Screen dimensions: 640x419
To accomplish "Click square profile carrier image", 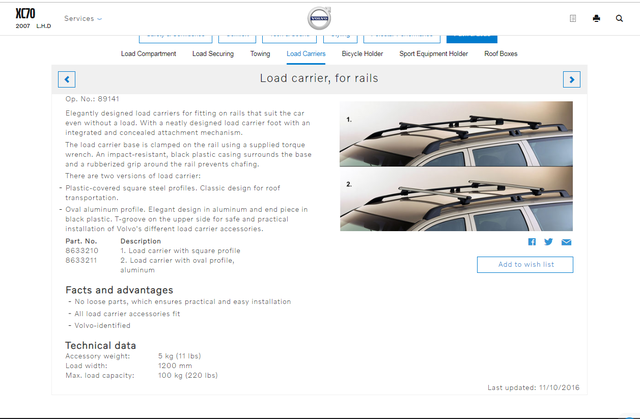I will pos(456,134).
